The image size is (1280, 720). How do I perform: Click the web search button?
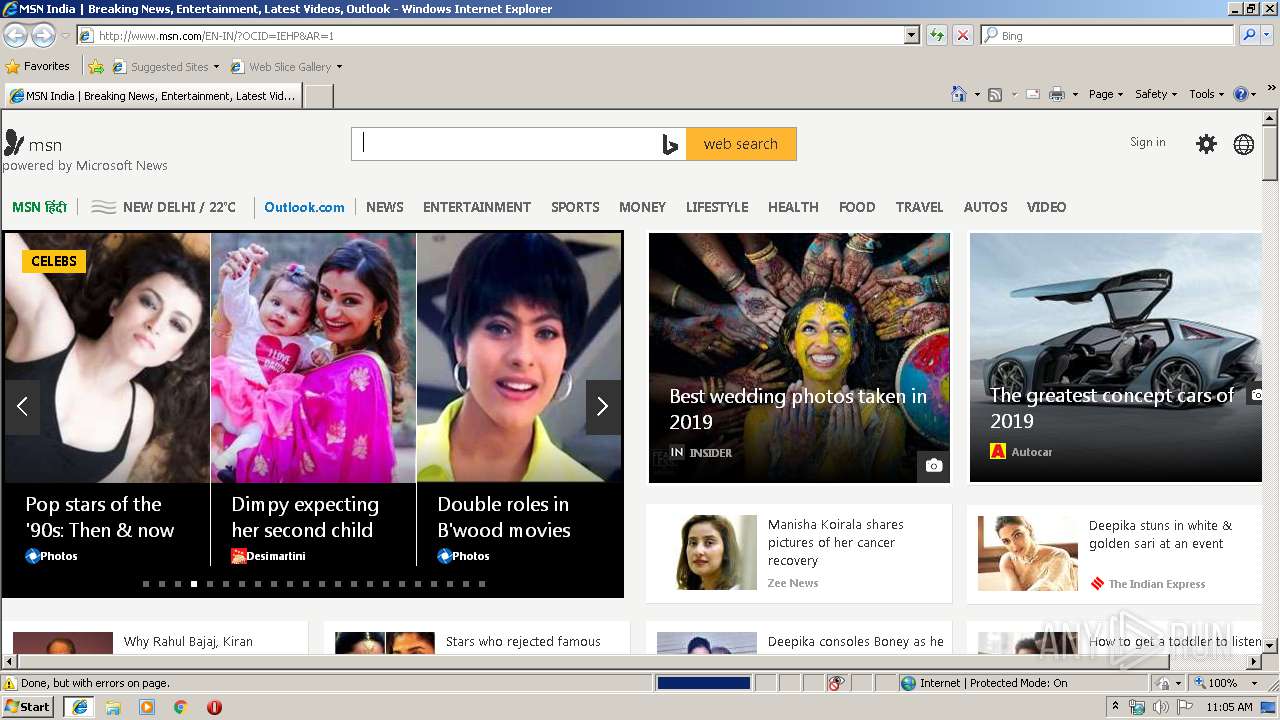tap(741, 144)
